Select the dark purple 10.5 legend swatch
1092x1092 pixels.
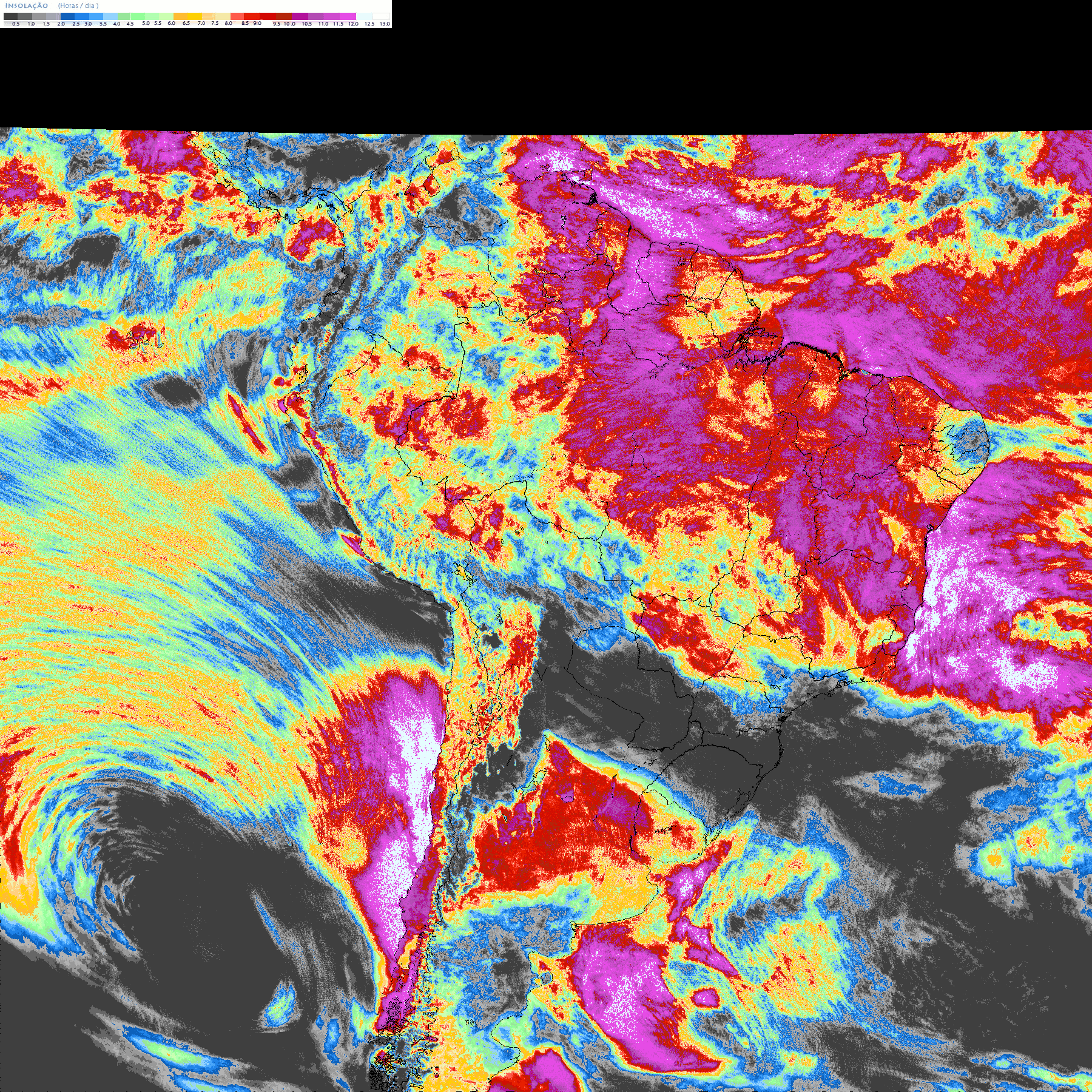pyautogui.click(x=300, y=16)
